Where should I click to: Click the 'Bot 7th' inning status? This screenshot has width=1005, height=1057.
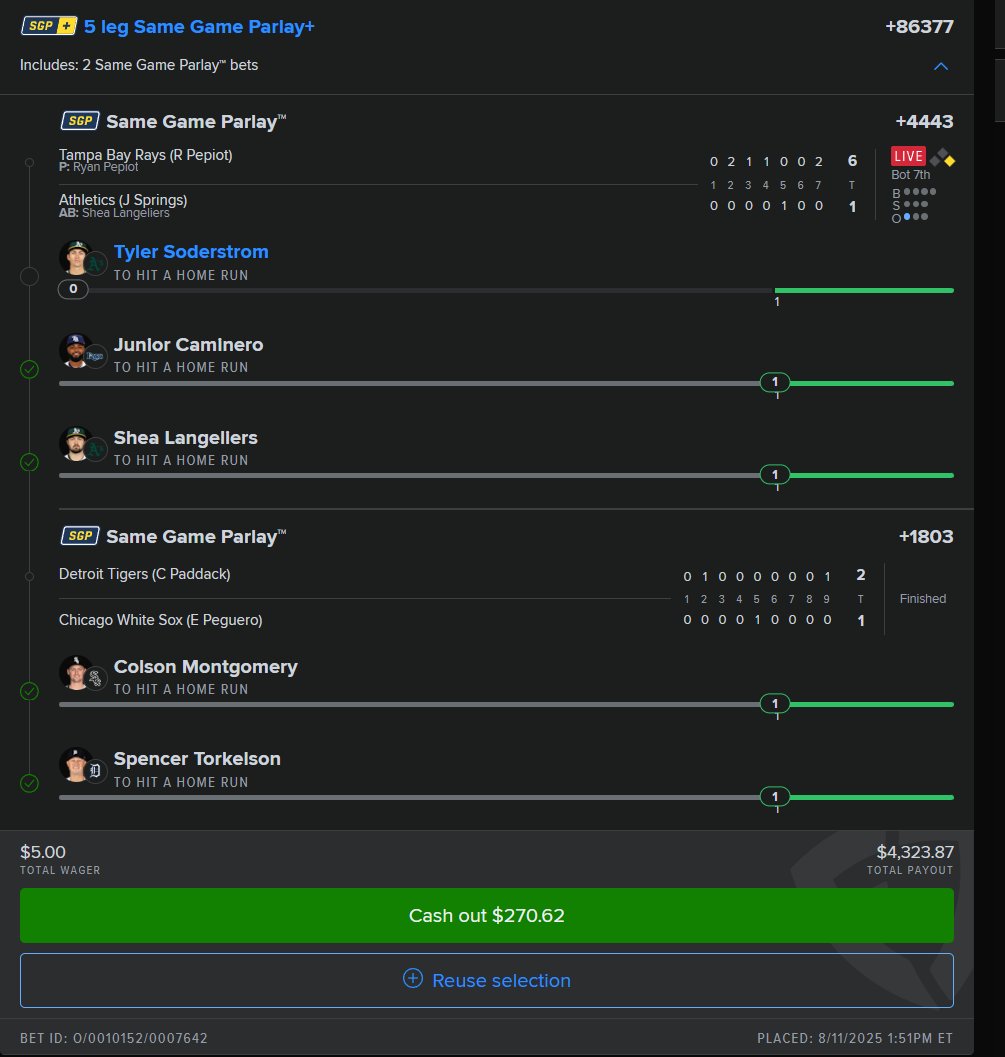click(911, 175)
